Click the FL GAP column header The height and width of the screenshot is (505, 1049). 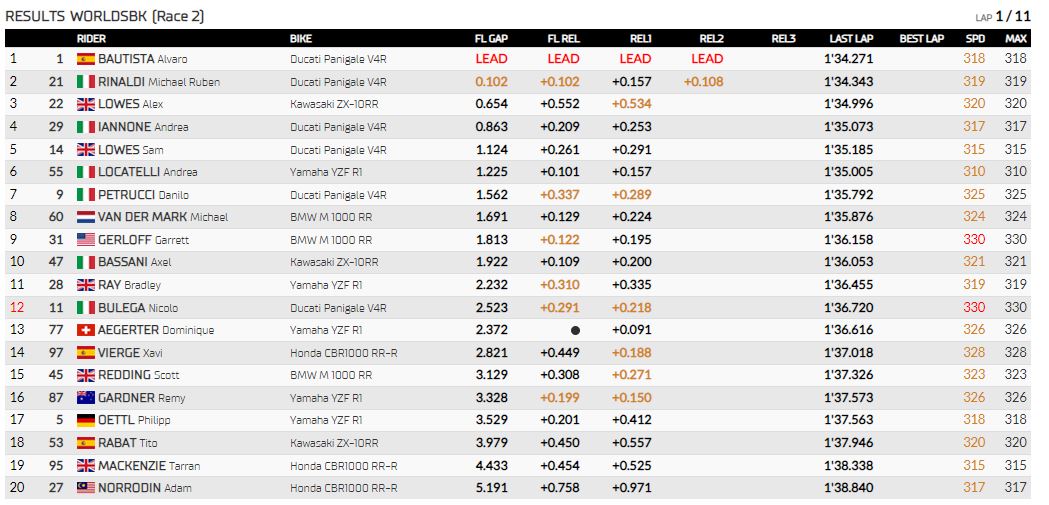click(491, 39)
